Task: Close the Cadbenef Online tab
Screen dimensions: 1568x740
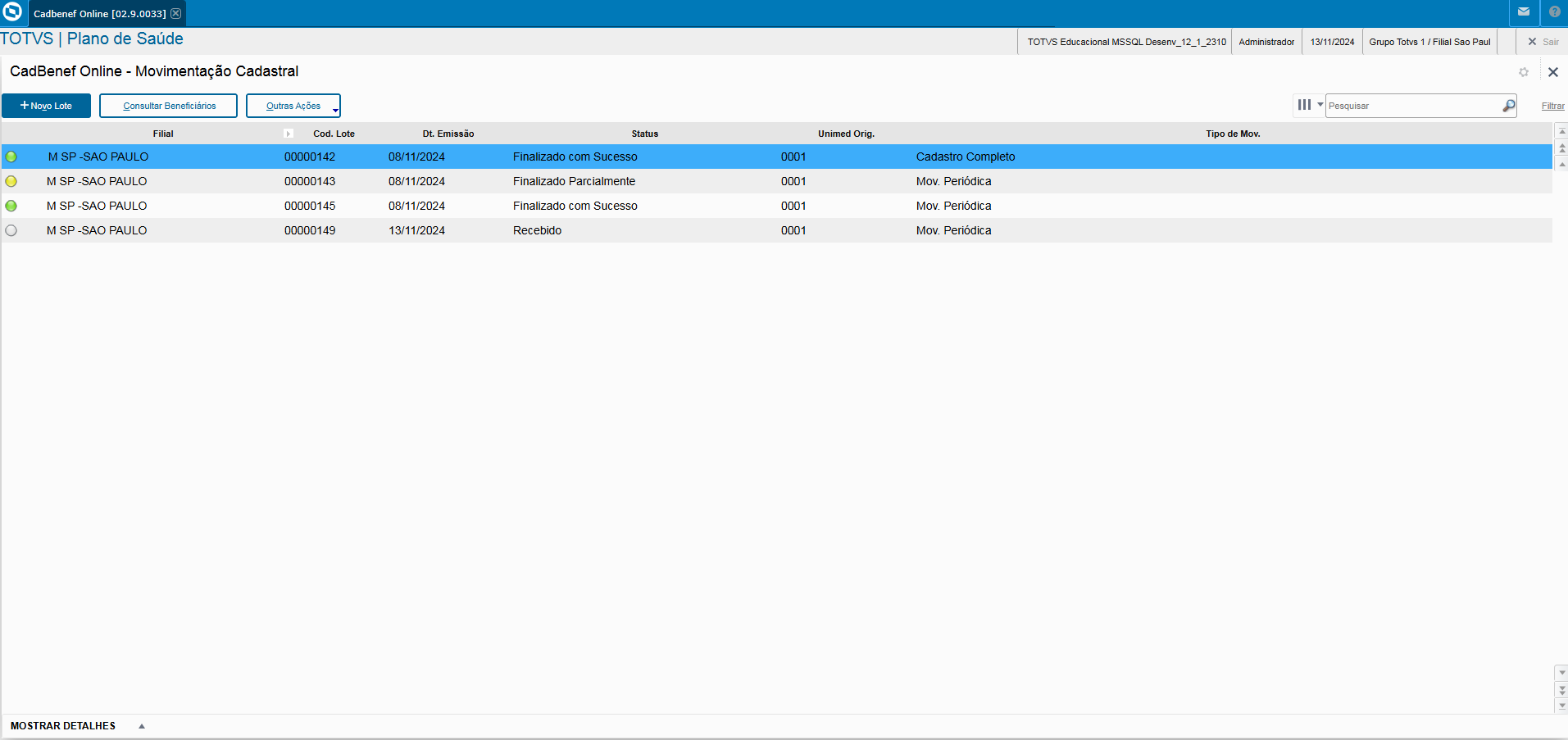Action: click(x=175, y=14)
